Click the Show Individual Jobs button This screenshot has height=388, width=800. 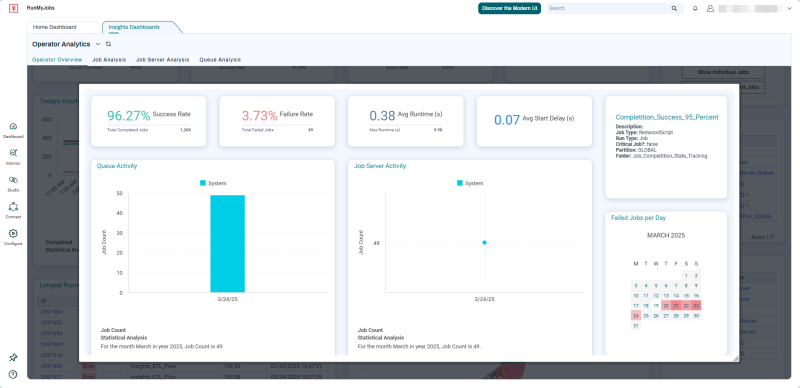722,72
